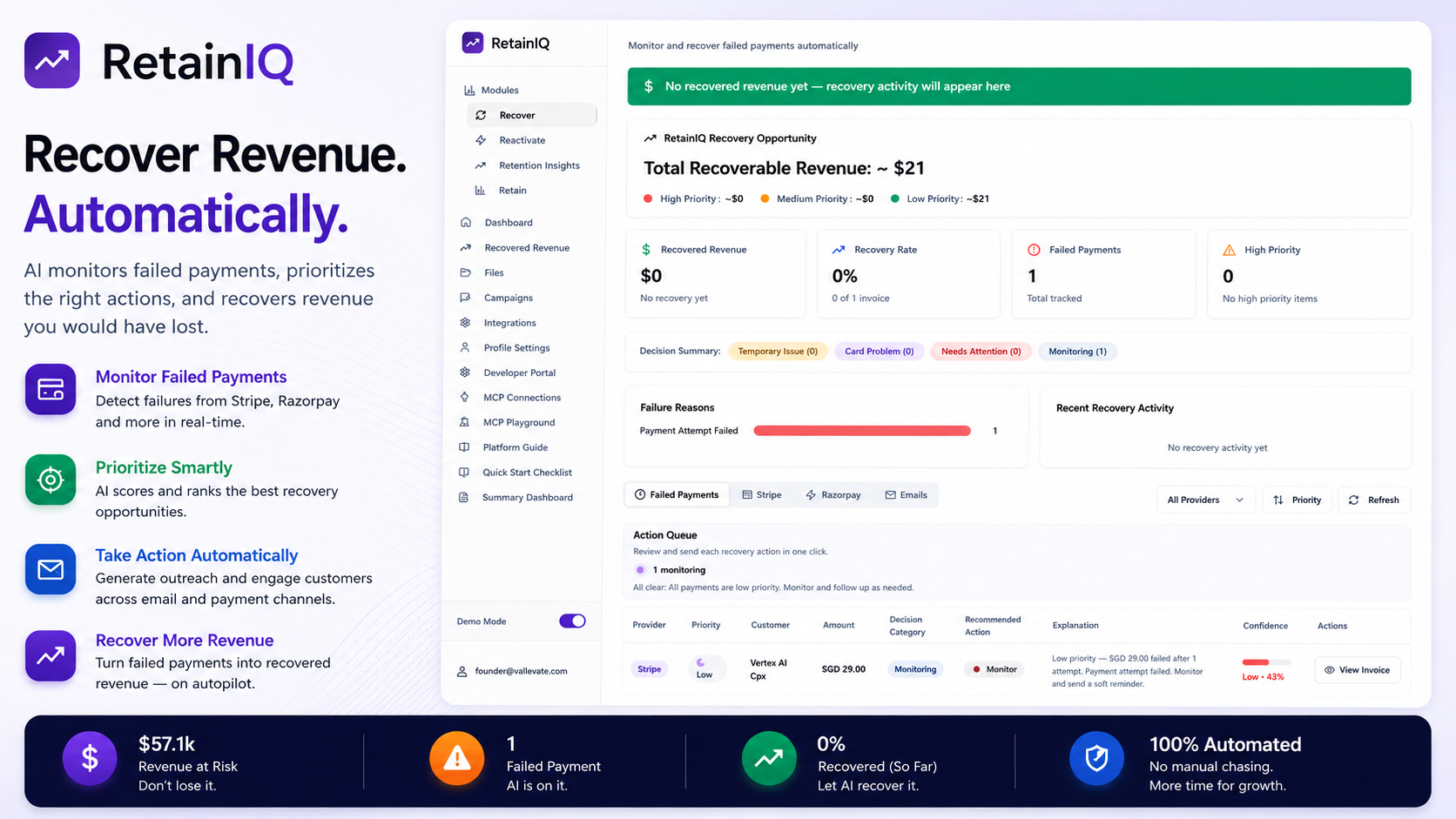Viewport: 1456px width, 819px height.
Task: Click the Retain bar chart icon
Action: click(x=480, y=190)
